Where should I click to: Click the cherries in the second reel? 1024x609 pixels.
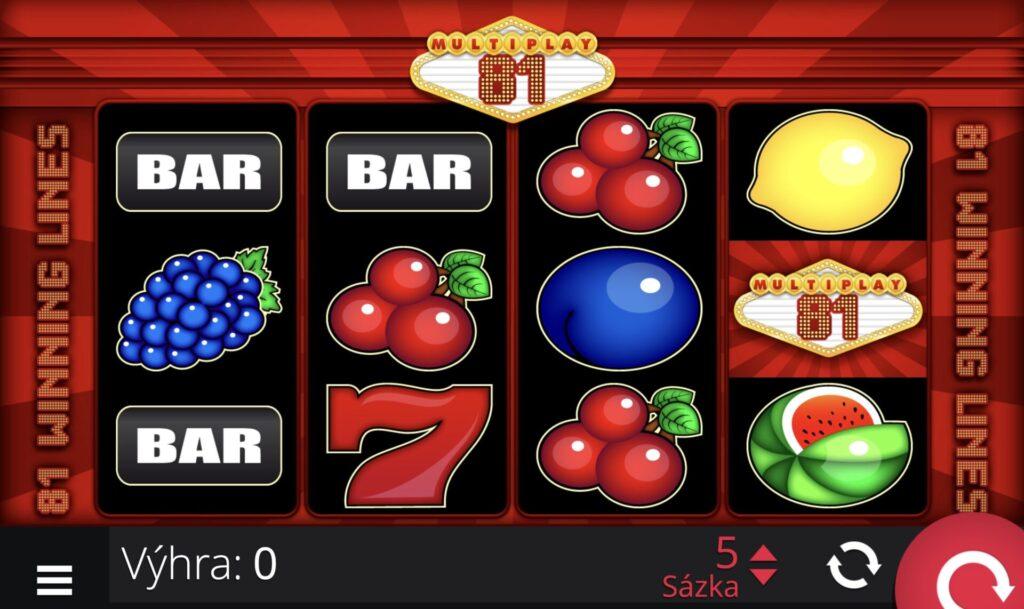tap(409, 307)
